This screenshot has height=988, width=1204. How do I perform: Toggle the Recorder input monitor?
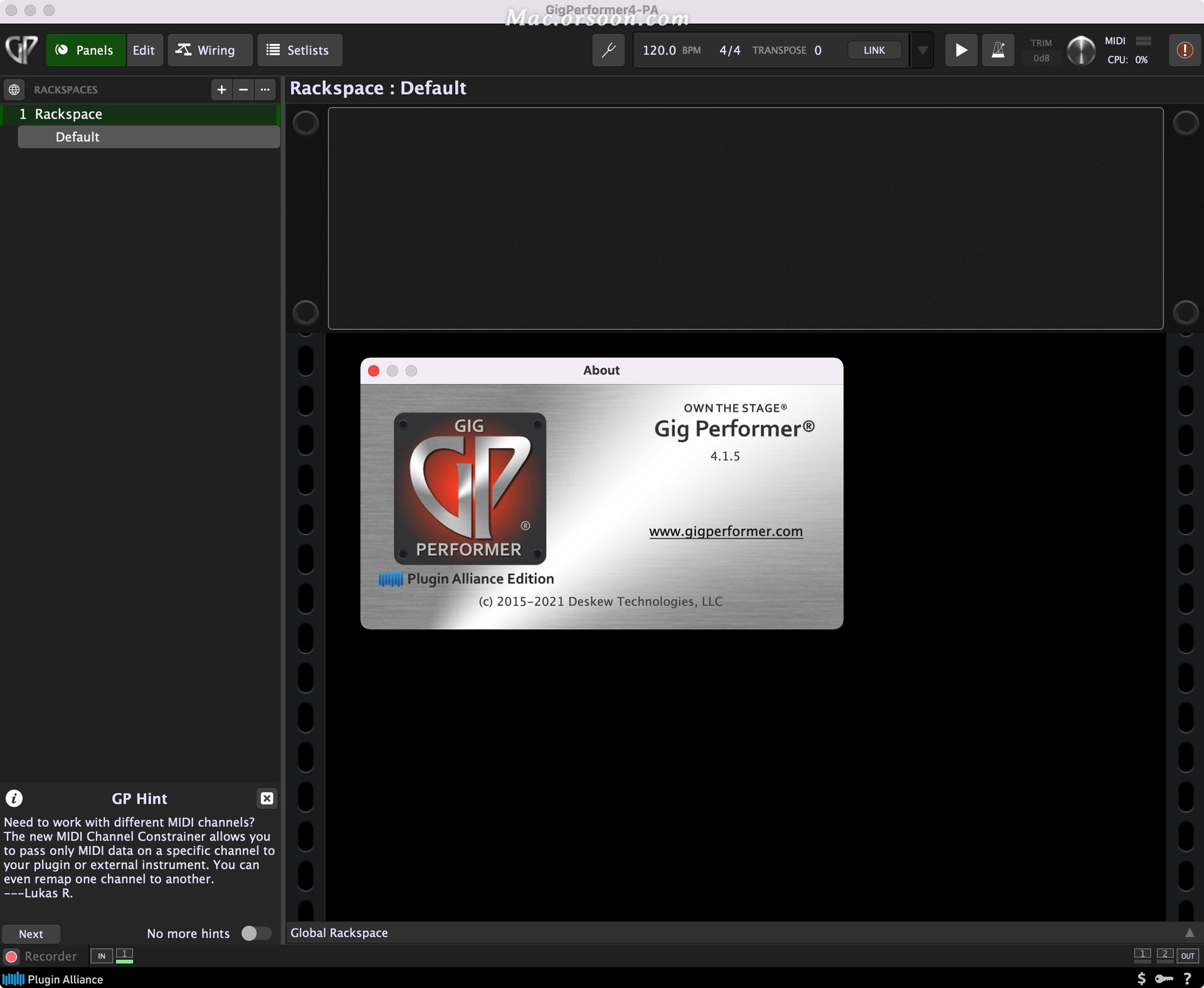pyautogui.click(x=100, y=955)
